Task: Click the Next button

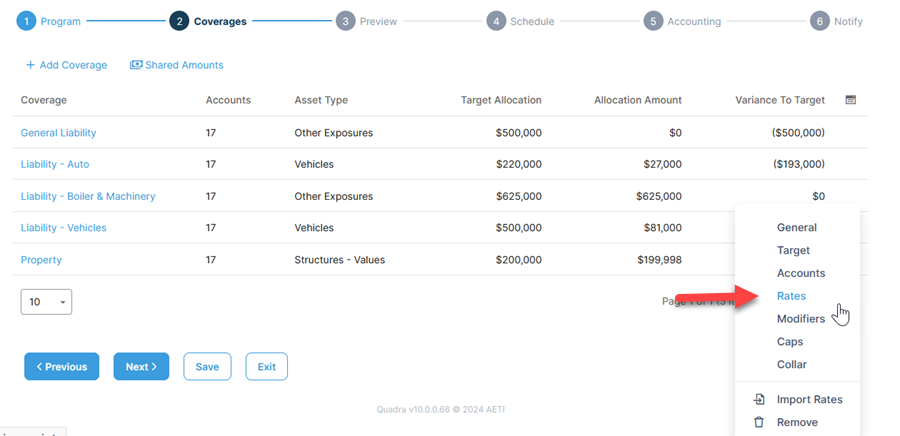Action: point(141,367)
